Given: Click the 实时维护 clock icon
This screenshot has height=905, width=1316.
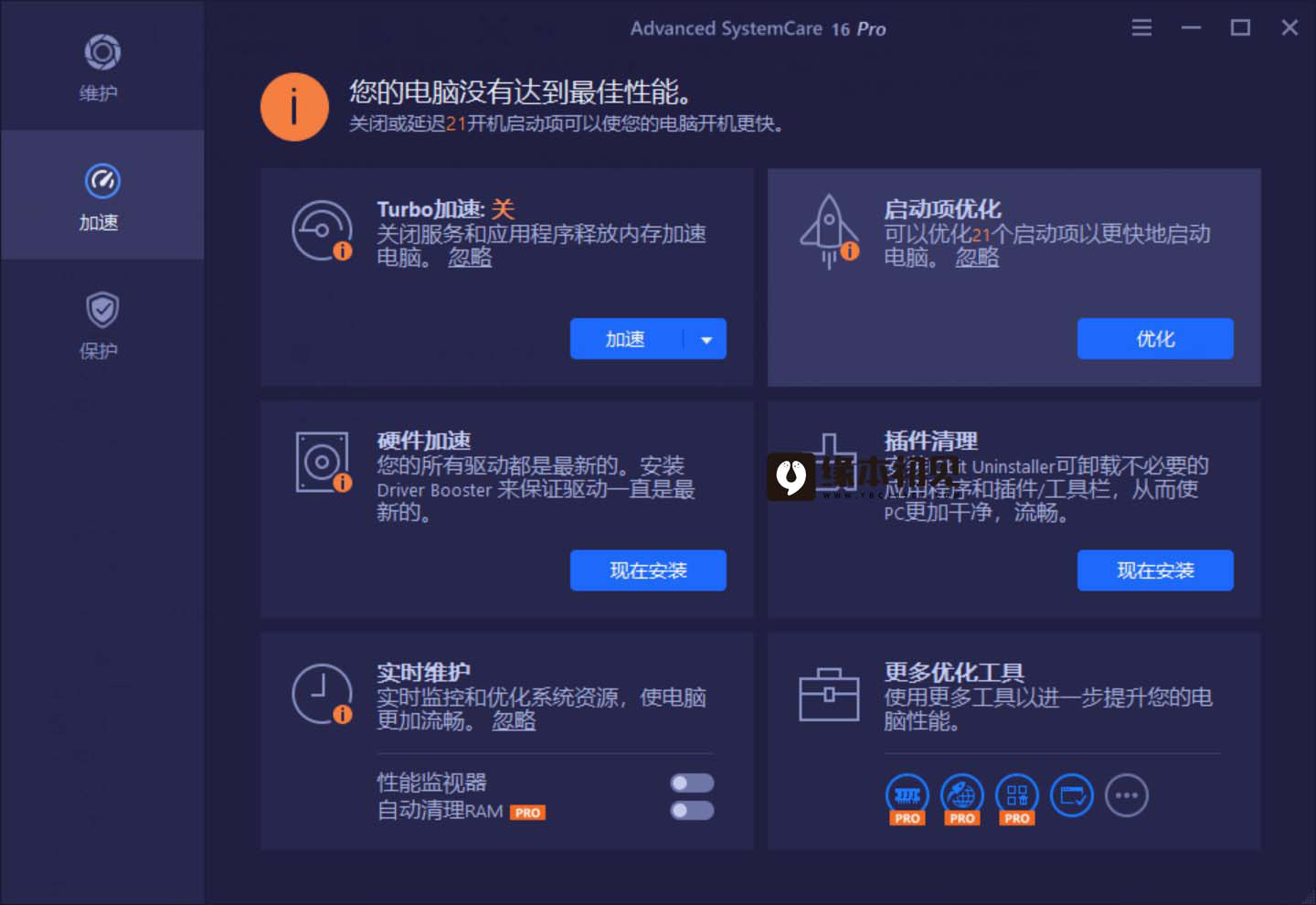Looking at the screenshot, I should 322,694.
